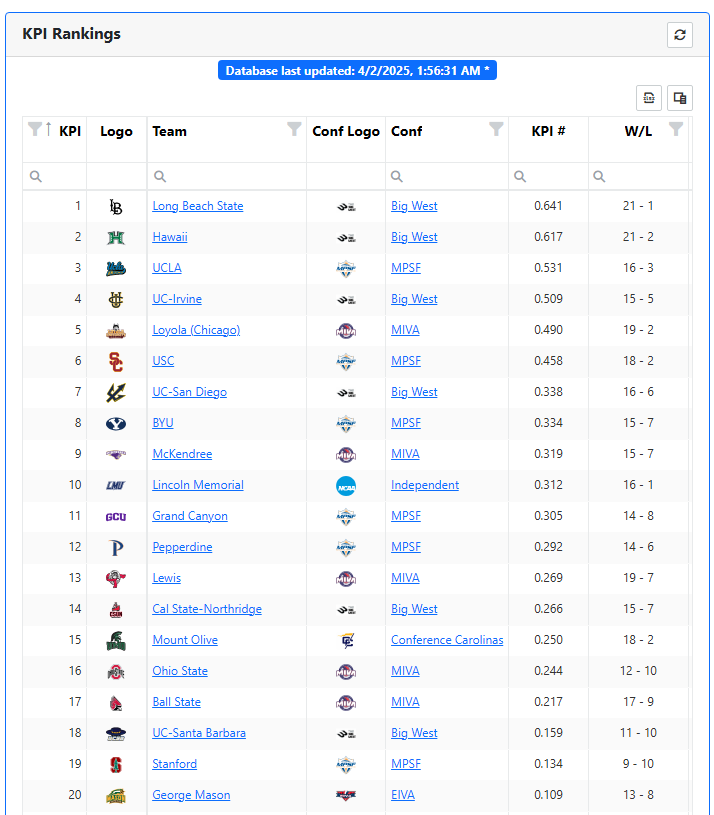The width and height of the screenshot is (714, 815).
Task: Open the Ball State team link
Action: (x=176, y=702)
